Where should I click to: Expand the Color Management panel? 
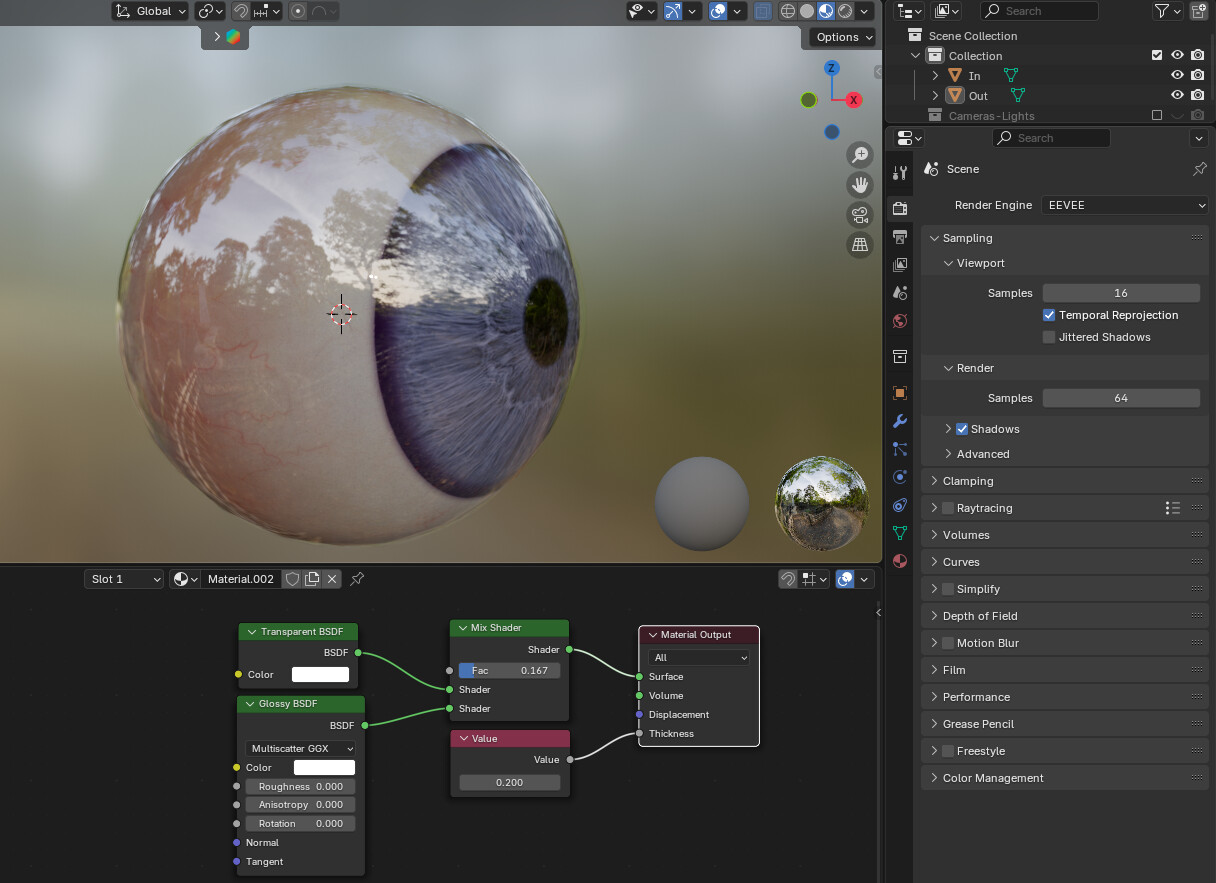[934, 778]
